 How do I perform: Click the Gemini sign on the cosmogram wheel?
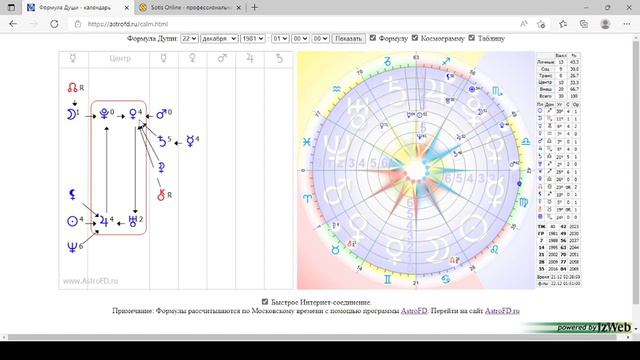(x=387, y=279)
